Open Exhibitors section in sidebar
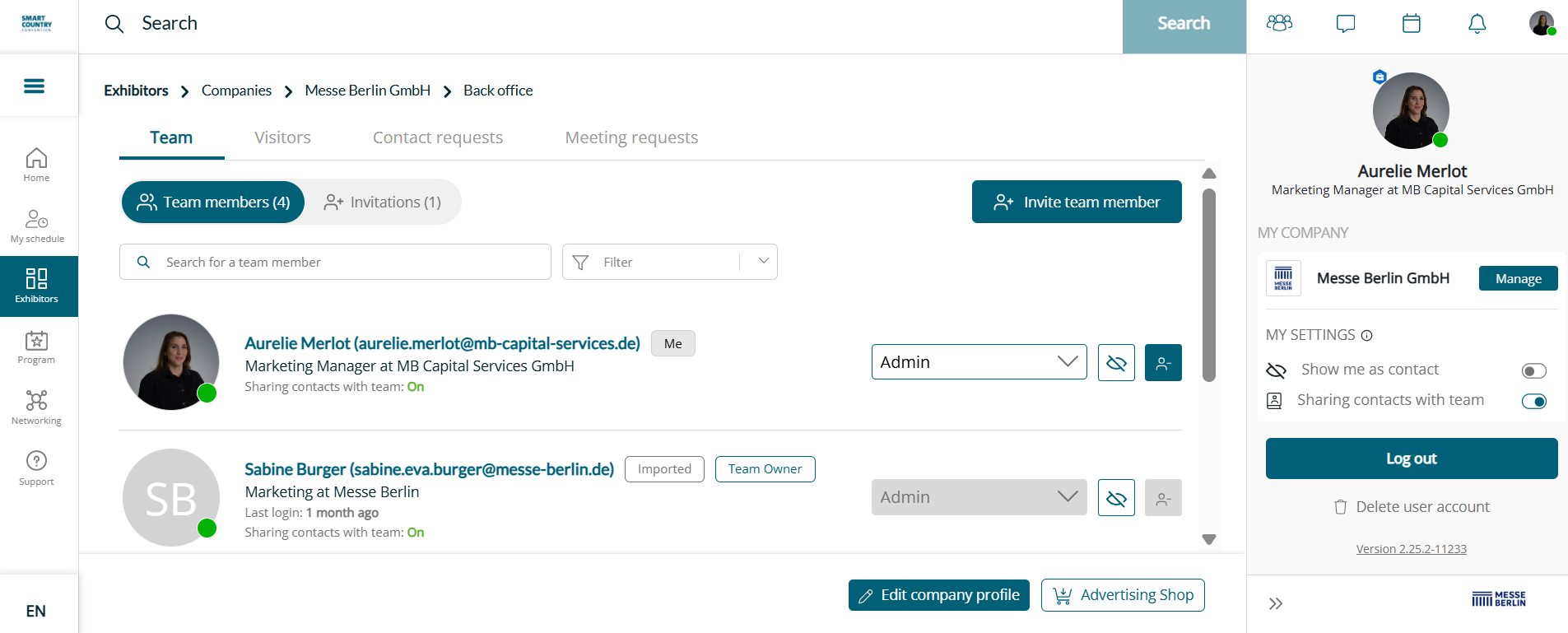The image size is (1568, 633). click(x=39, y=286)
